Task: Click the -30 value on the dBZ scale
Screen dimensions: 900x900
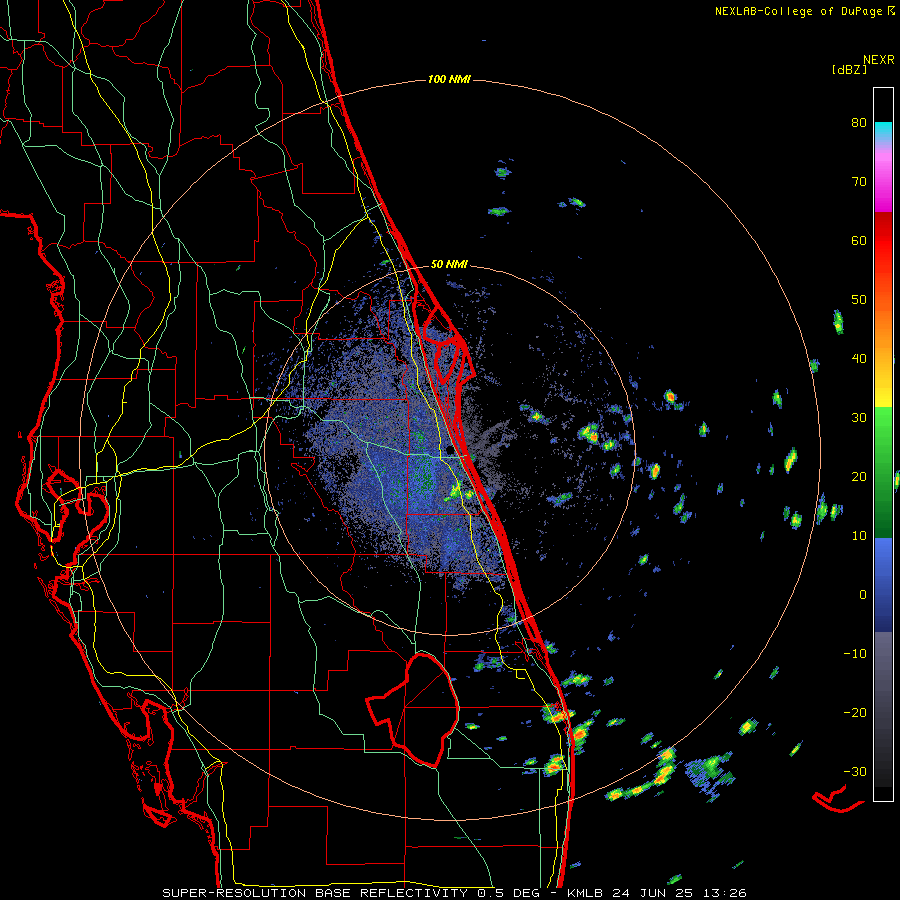Action: [855, 771]
